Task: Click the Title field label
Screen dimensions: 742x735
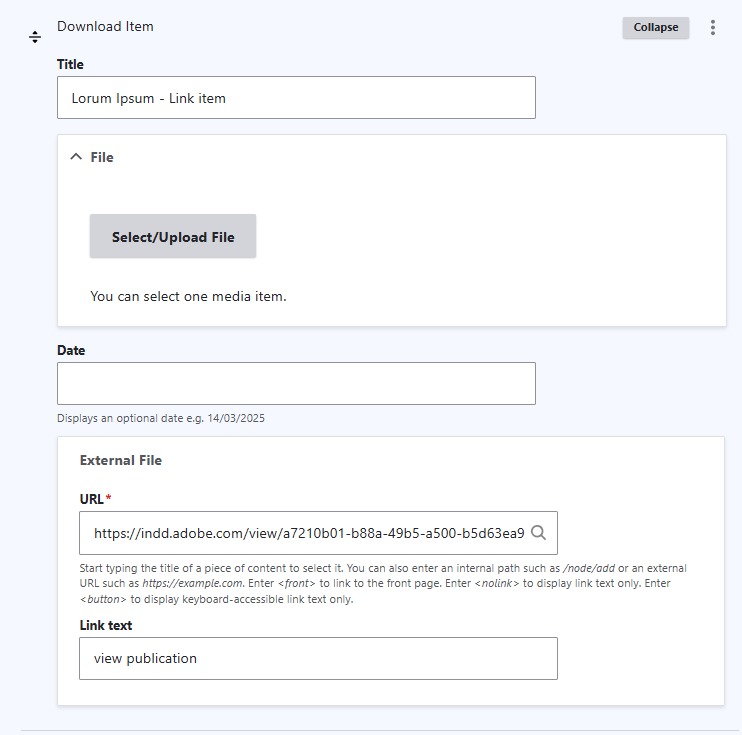Action: pos(70,64)
